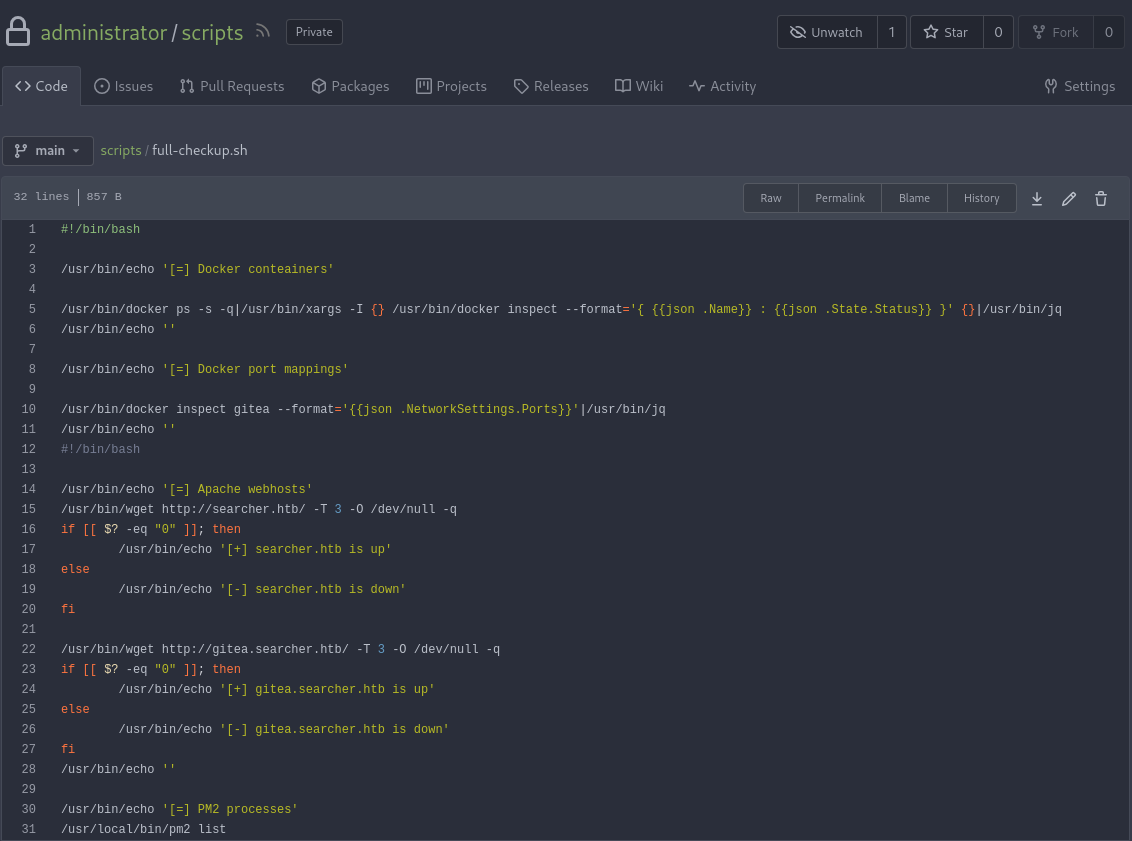
Task: Open the Activity tab
Action: [723, 86]
